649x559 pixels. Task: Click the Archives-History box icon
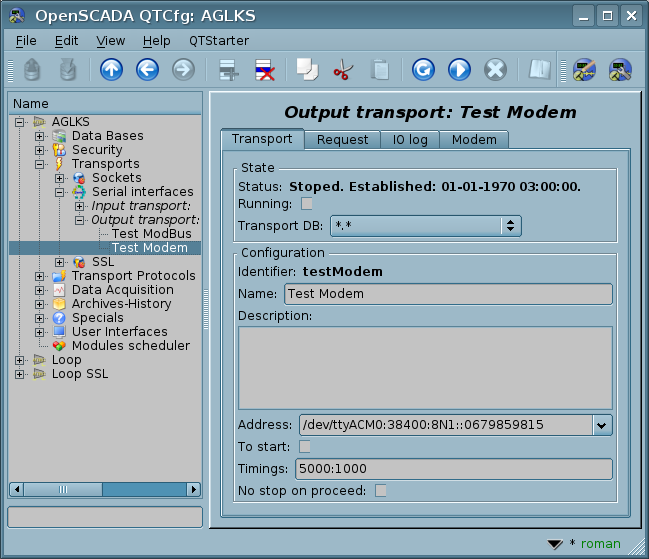[59, 304]
